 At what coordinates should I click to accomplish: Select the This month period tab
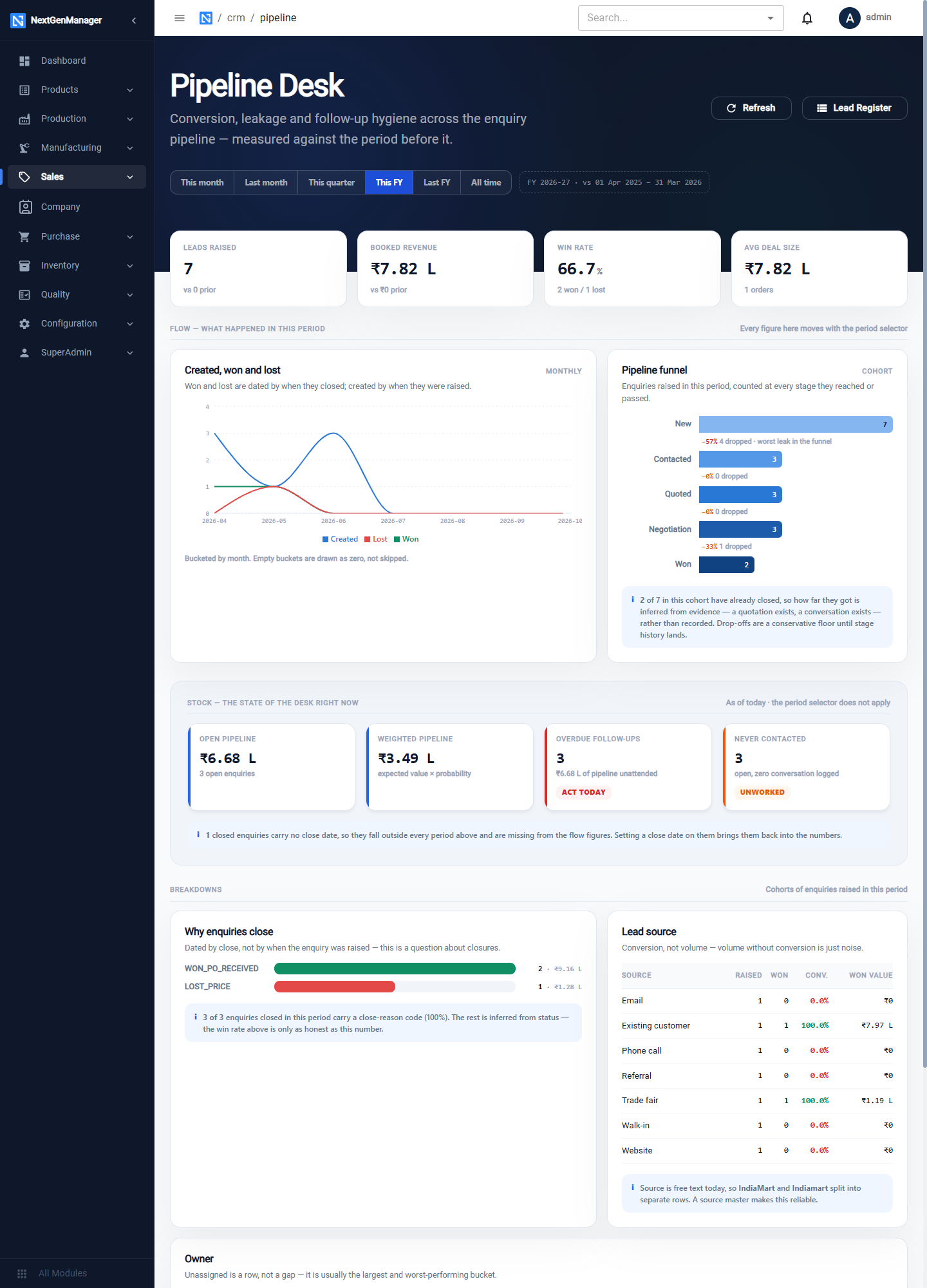pos(202,182)
